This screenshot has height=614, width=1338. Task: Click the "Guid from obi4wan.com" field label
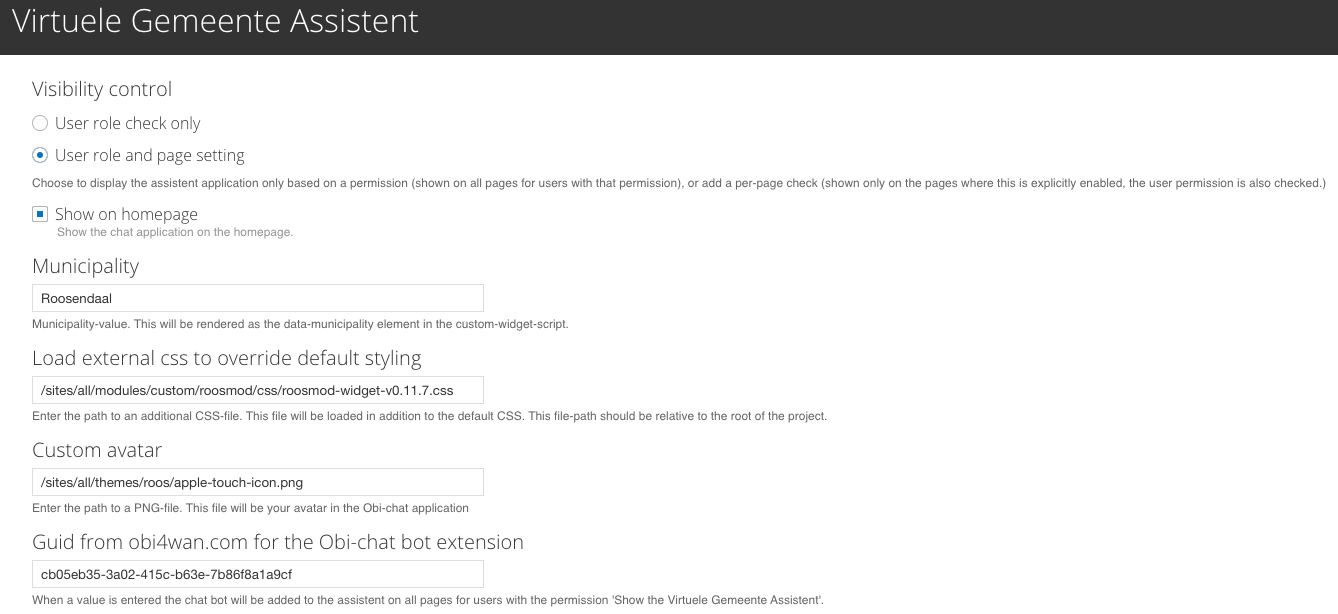pos(277,542)
